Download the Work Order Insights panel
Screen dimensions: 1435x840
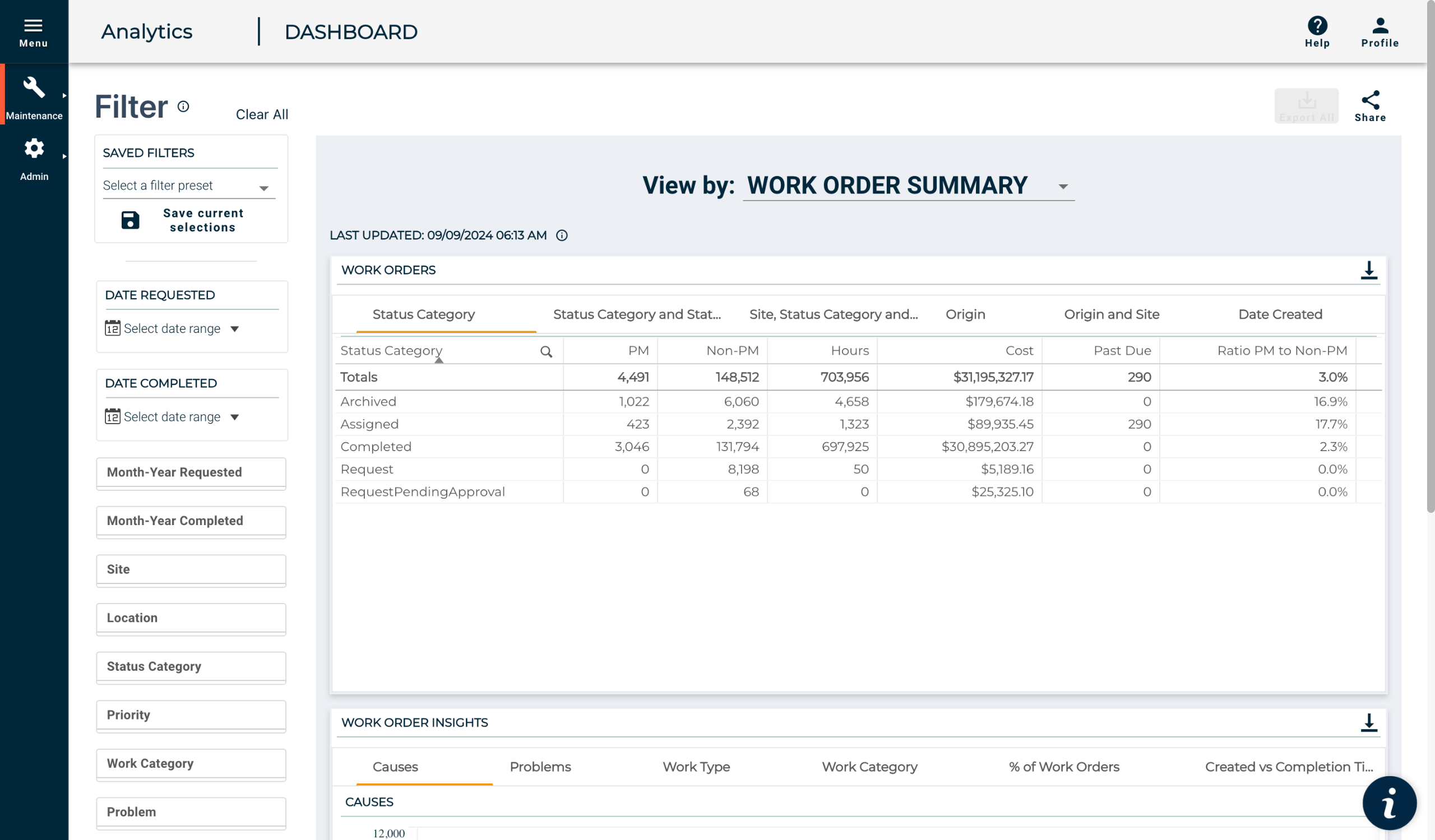[1368, 723]
